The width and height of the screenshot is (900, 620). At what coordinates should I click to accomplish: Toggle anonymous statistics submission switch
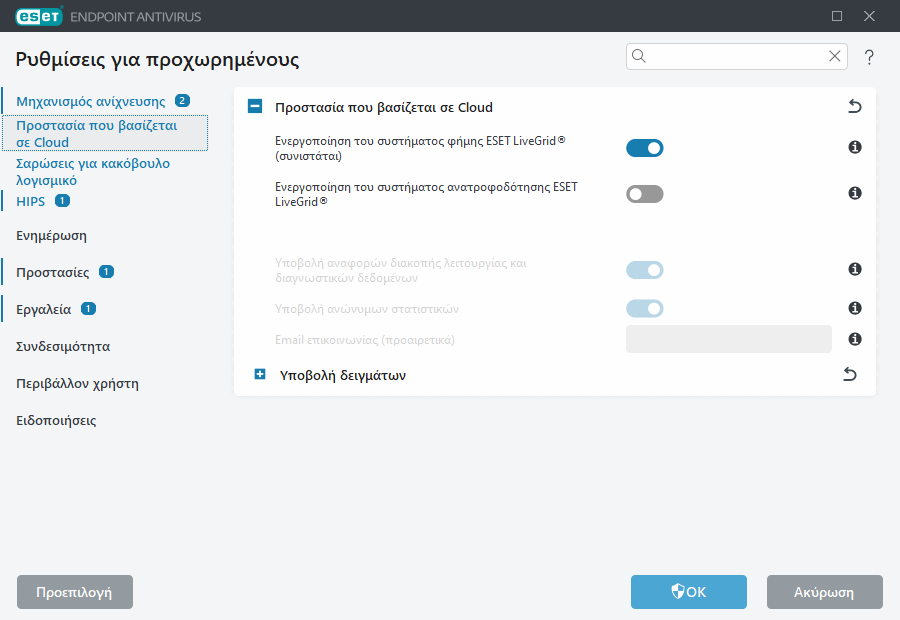click(x=645, y=309)
